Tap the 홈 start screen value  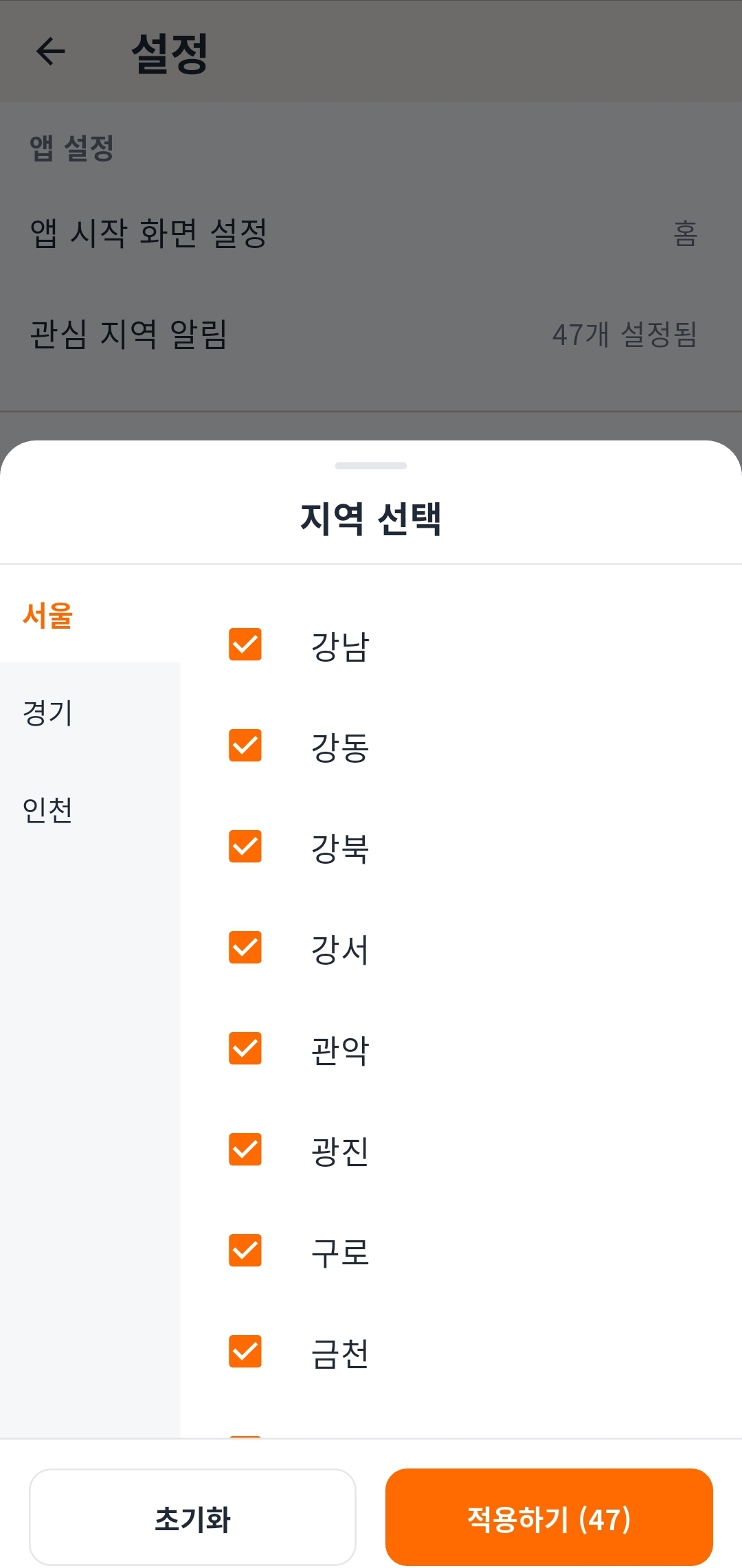click(x=685, y=234)
